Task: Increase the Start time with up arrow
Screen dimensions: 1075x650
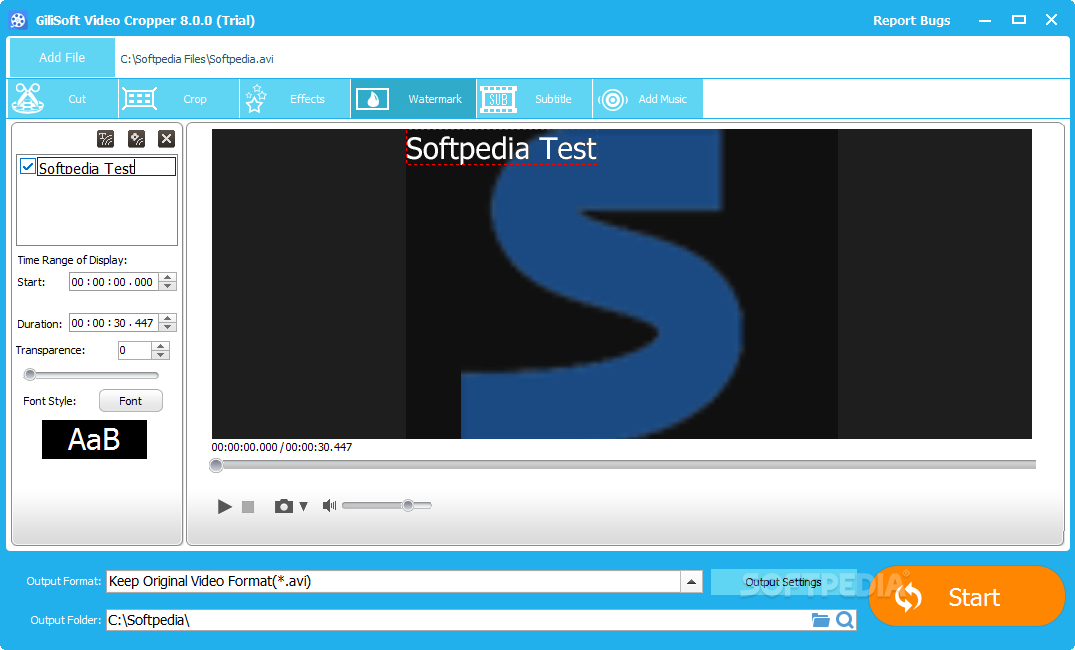Action: [168, 278]
